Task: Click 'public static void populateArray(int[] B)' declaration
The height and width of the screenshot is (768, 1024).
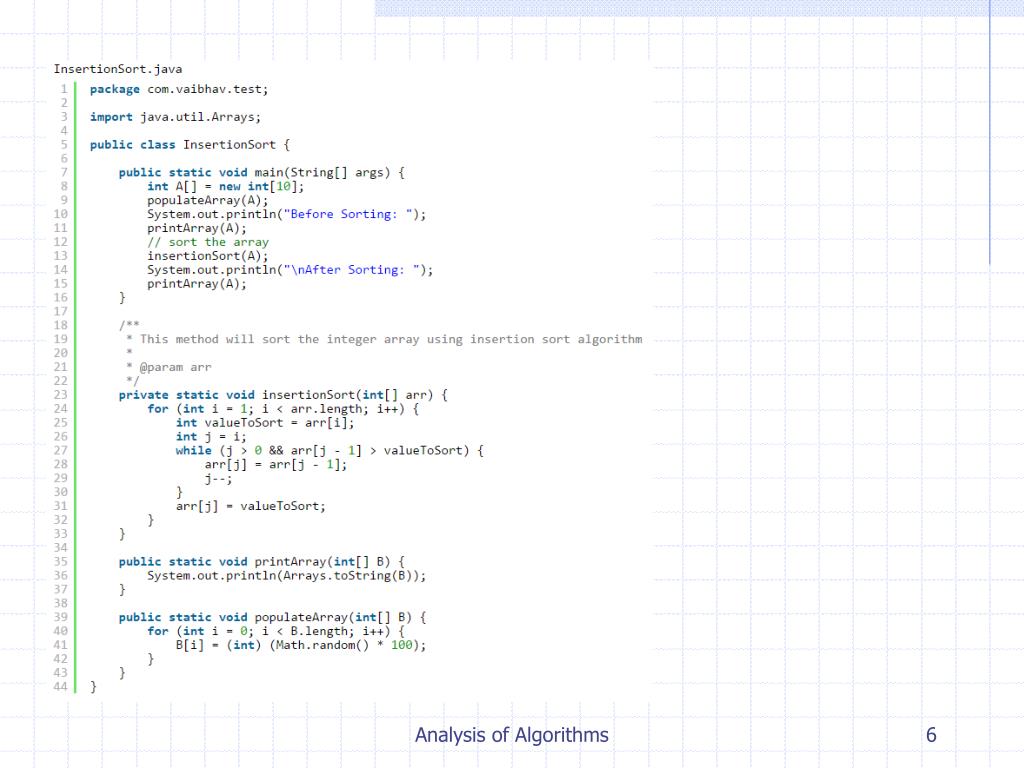Action: [272, 617]
